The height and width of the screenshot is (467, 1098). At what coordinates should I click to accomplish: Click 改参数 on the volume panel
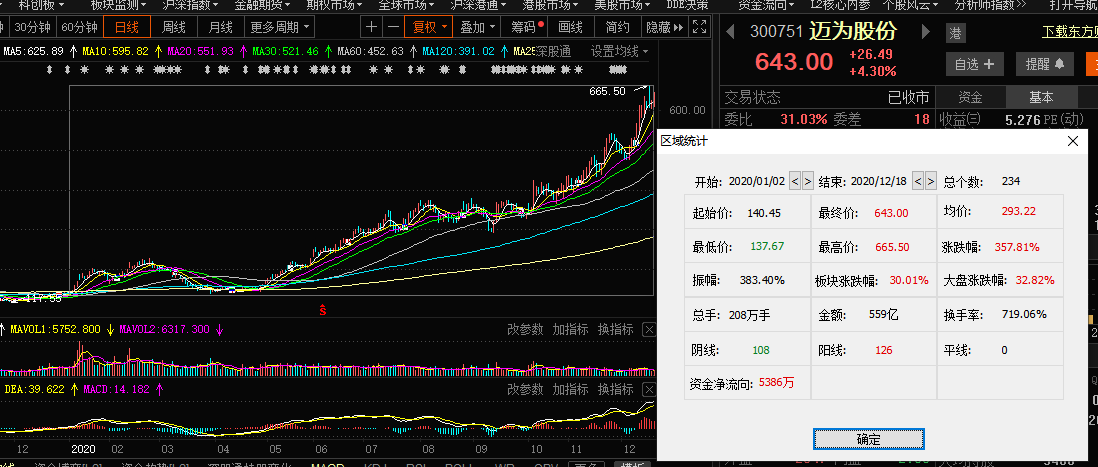[x=526, y=329]
